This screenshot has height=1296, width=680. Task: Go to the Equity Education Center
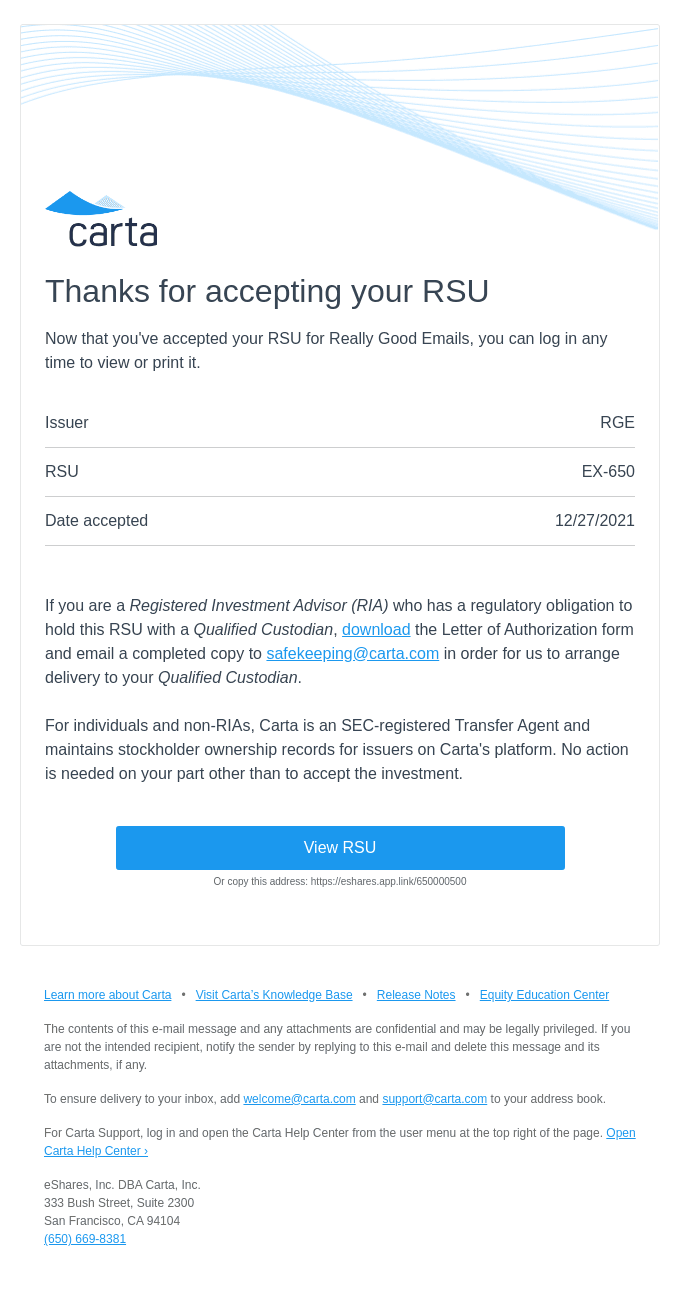click(x=544, y=995)
